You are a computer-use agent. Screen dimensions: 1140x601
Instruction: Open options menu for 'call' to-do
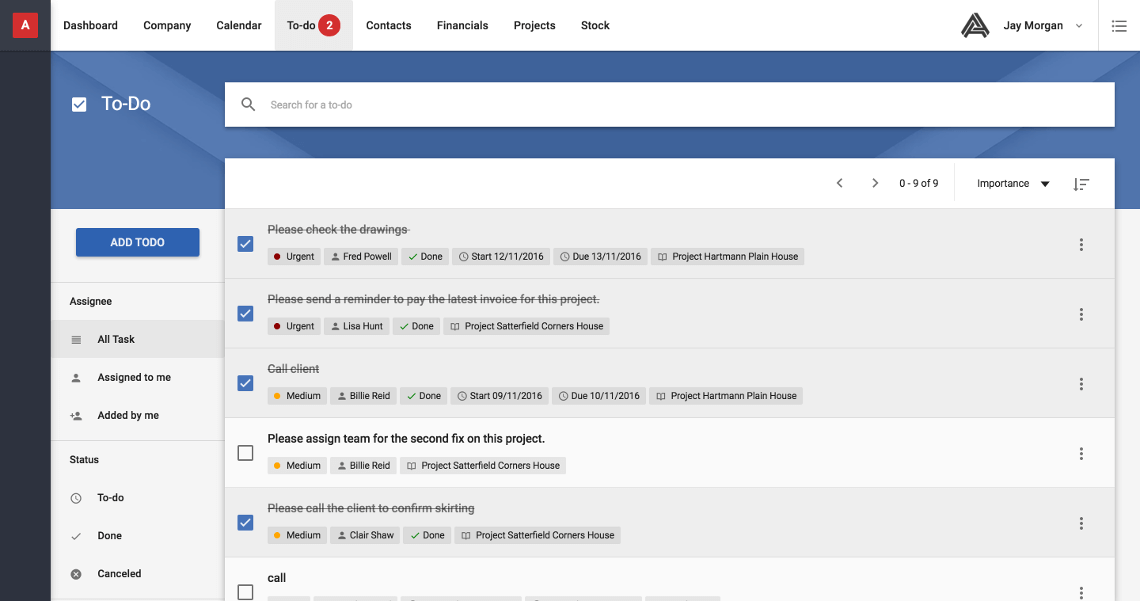coord(1081,592)
